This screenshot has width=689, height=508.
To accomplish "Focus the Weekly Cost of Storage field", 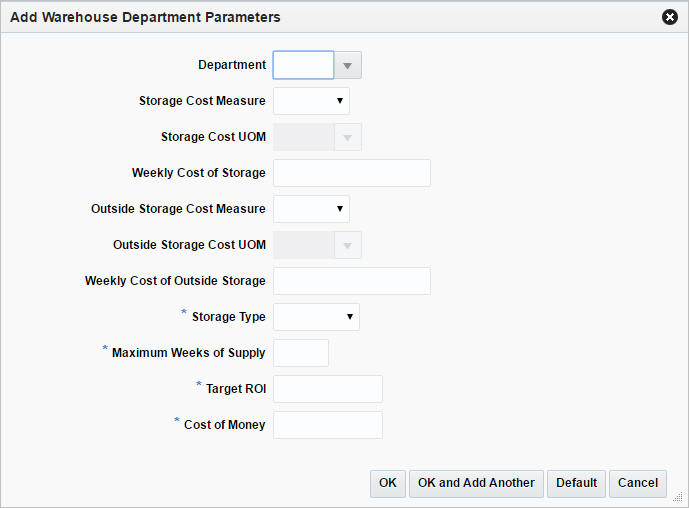I will pos(351,173).
